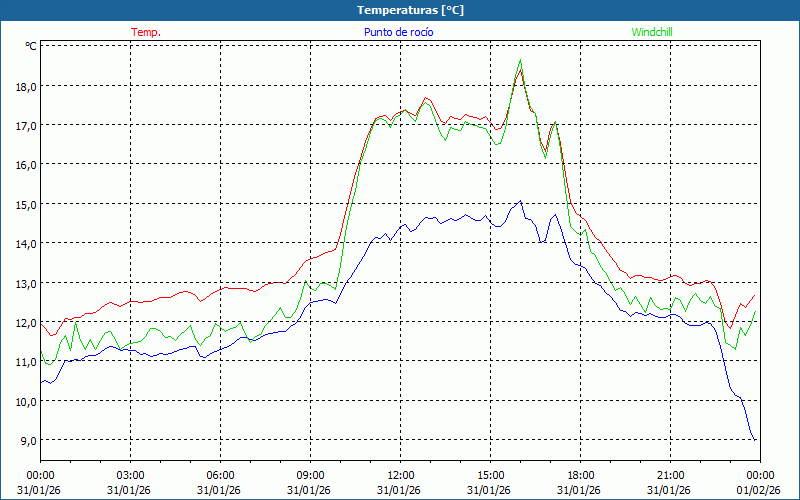Click the 18,0 y-axis value label

(x=25, y=86)
